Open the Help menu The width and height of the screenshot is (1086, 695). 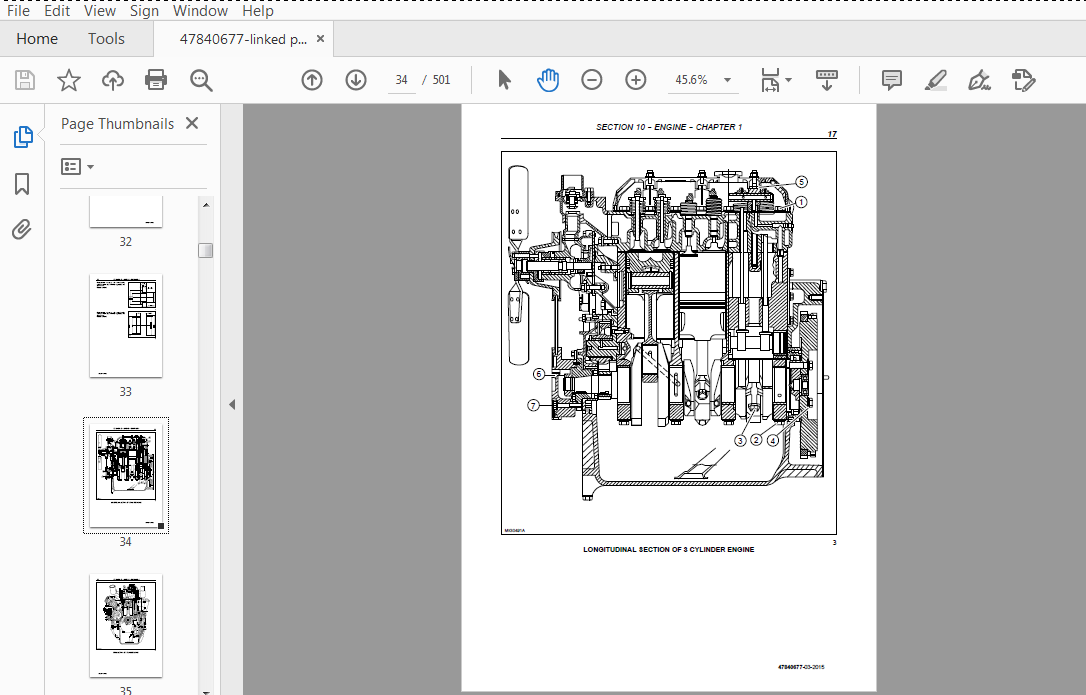(x=258, y=11)
